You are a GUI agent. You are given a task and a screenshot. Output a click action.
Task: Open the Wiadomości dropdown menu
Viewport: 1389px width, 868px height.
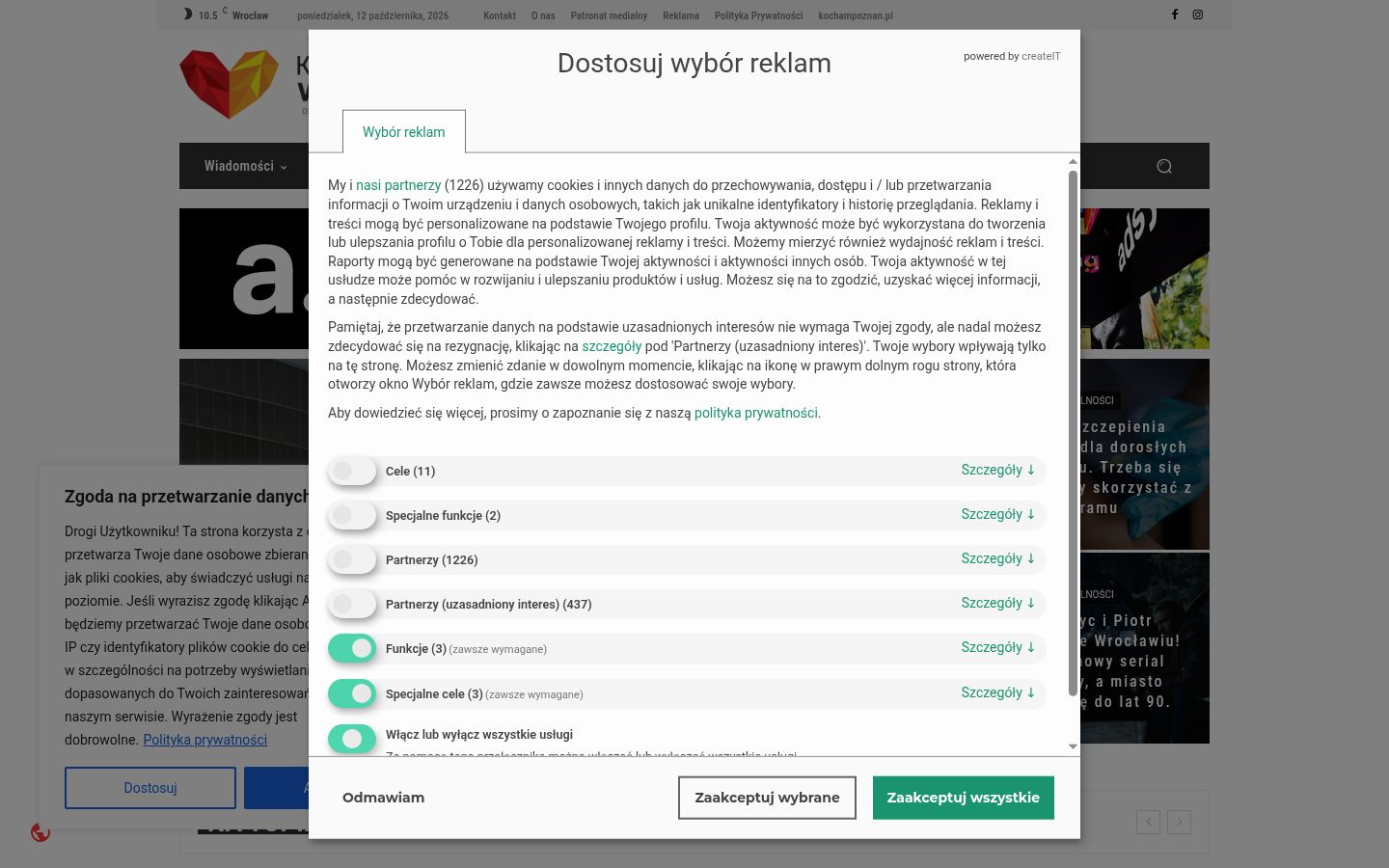pos(245,166)
